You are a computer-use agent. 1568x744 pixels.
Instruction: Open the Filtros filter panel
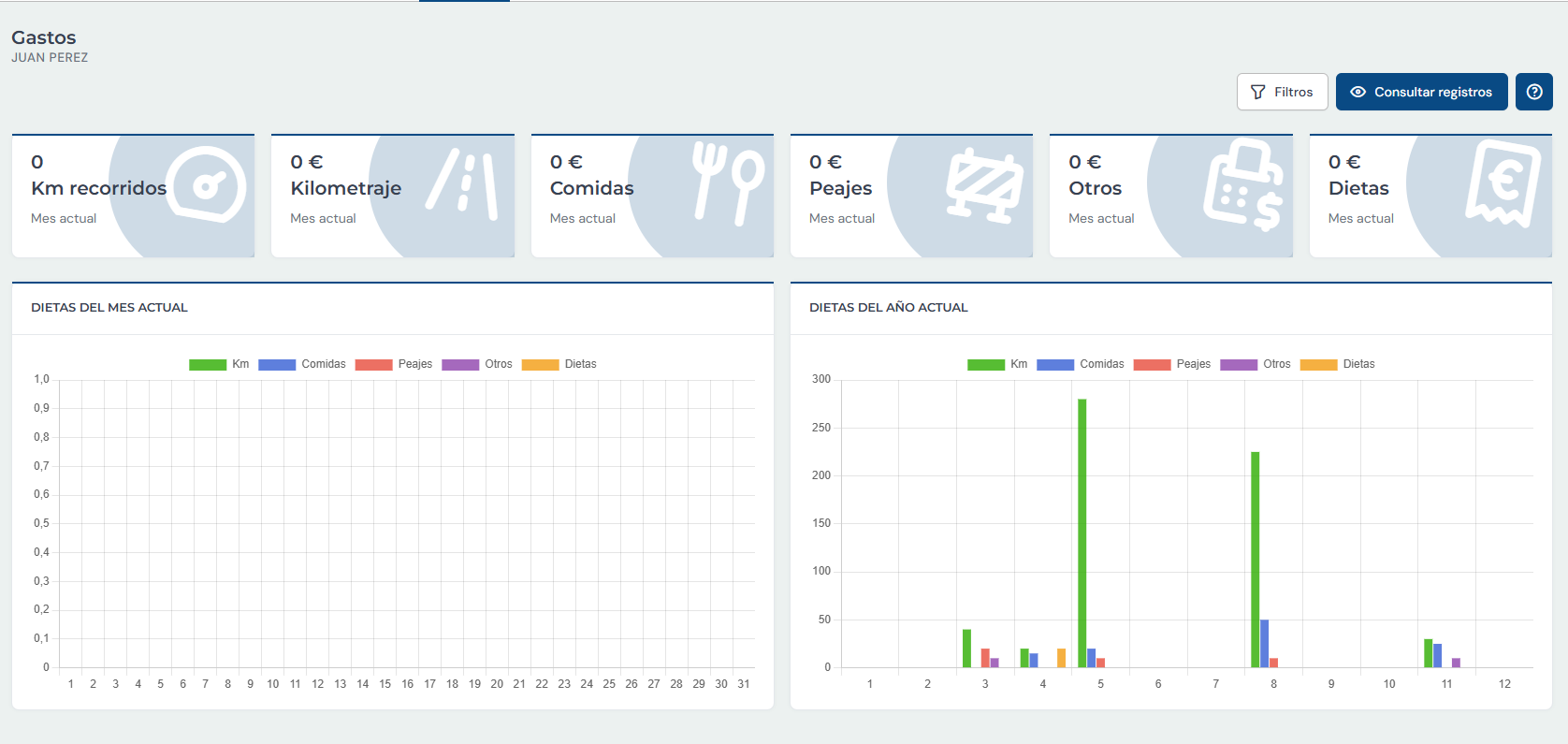(1282, 92)
